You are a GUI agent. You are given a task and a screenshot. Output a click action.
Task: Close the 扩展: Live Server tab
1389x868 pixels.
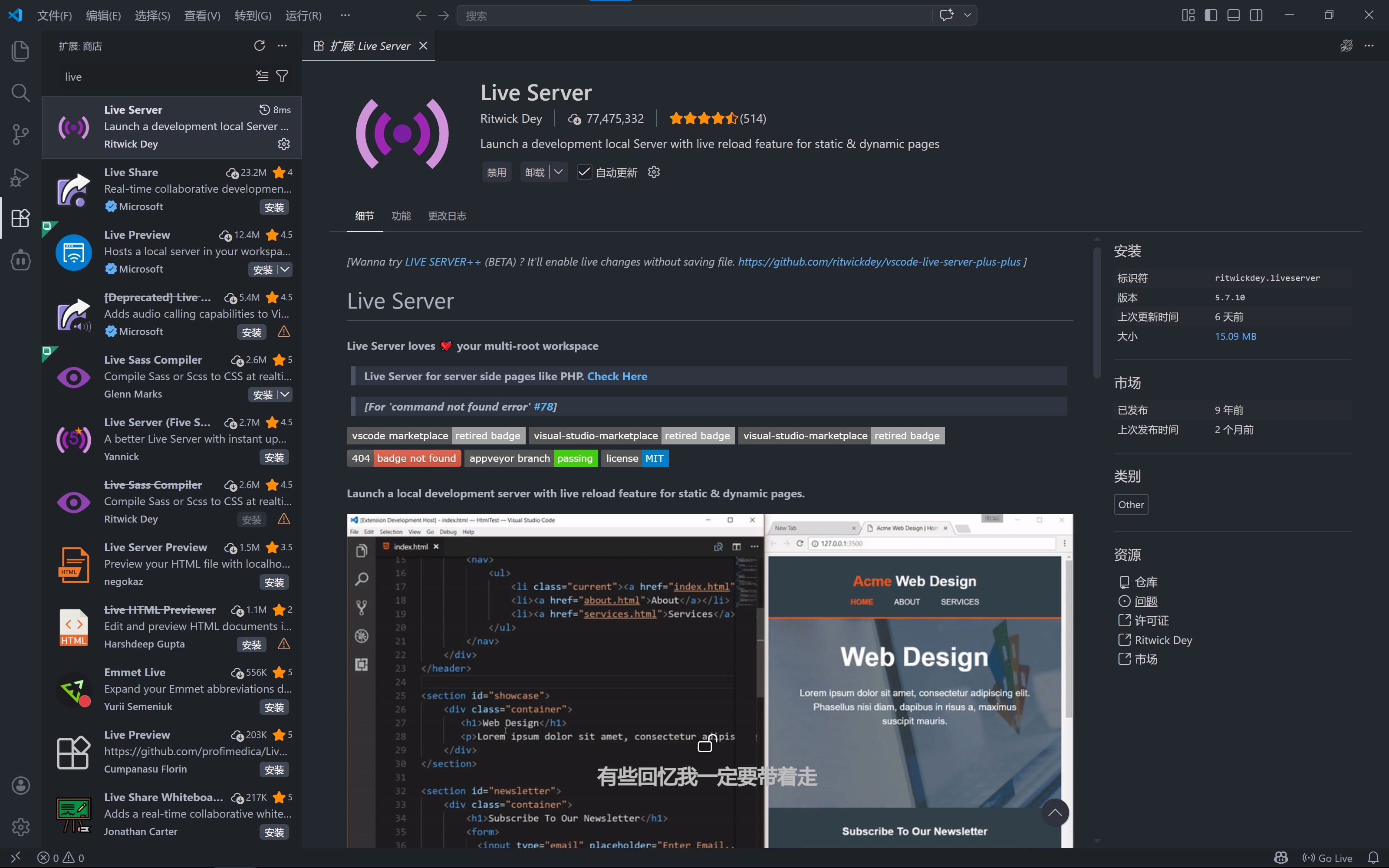(424, 46)
